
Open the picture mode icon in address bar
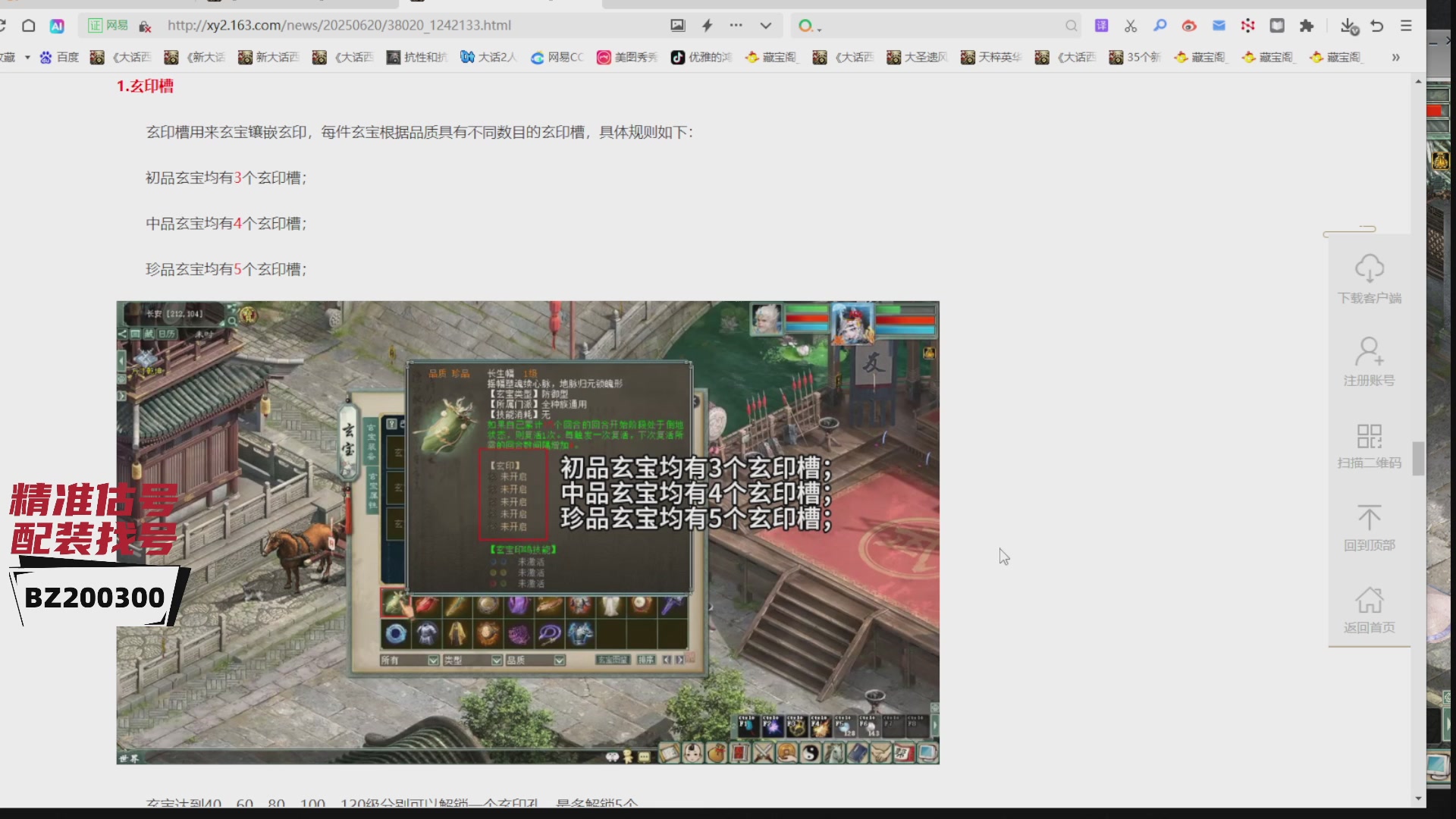677,26
